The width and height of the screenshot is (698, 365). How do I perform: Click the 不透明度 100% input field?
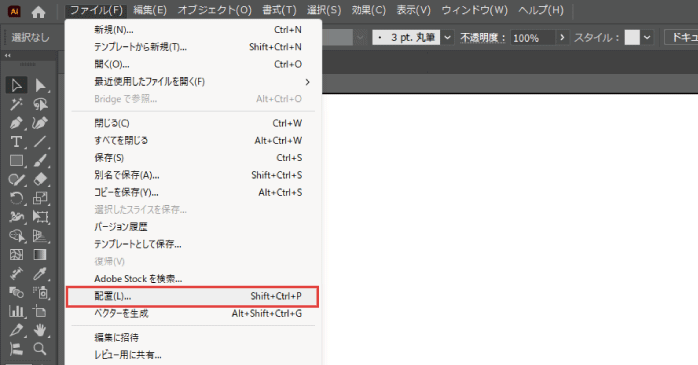point(533,38)
